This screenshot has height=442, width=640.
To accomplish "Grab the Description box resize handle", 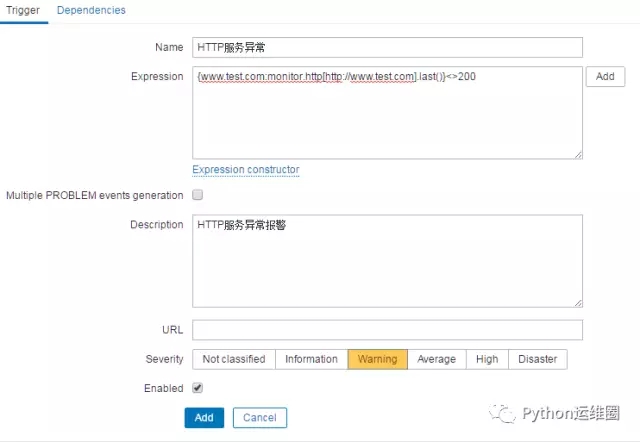I will [578, 303].
